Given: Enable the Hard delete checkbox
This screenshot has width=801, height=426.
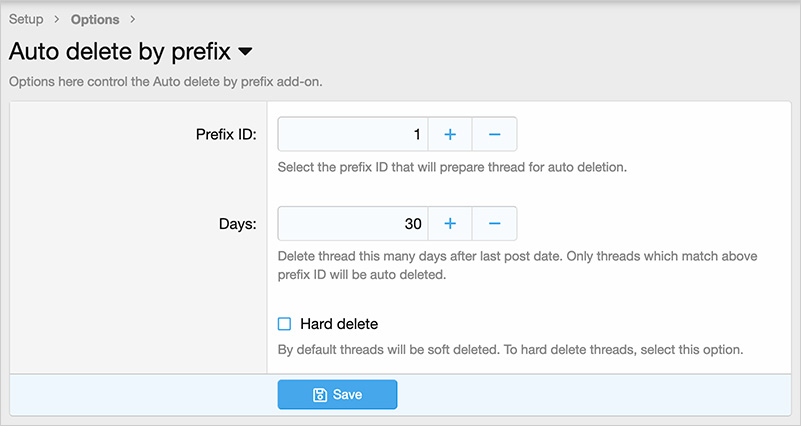Looking at the screenshot, I should [x=285, y=324].
